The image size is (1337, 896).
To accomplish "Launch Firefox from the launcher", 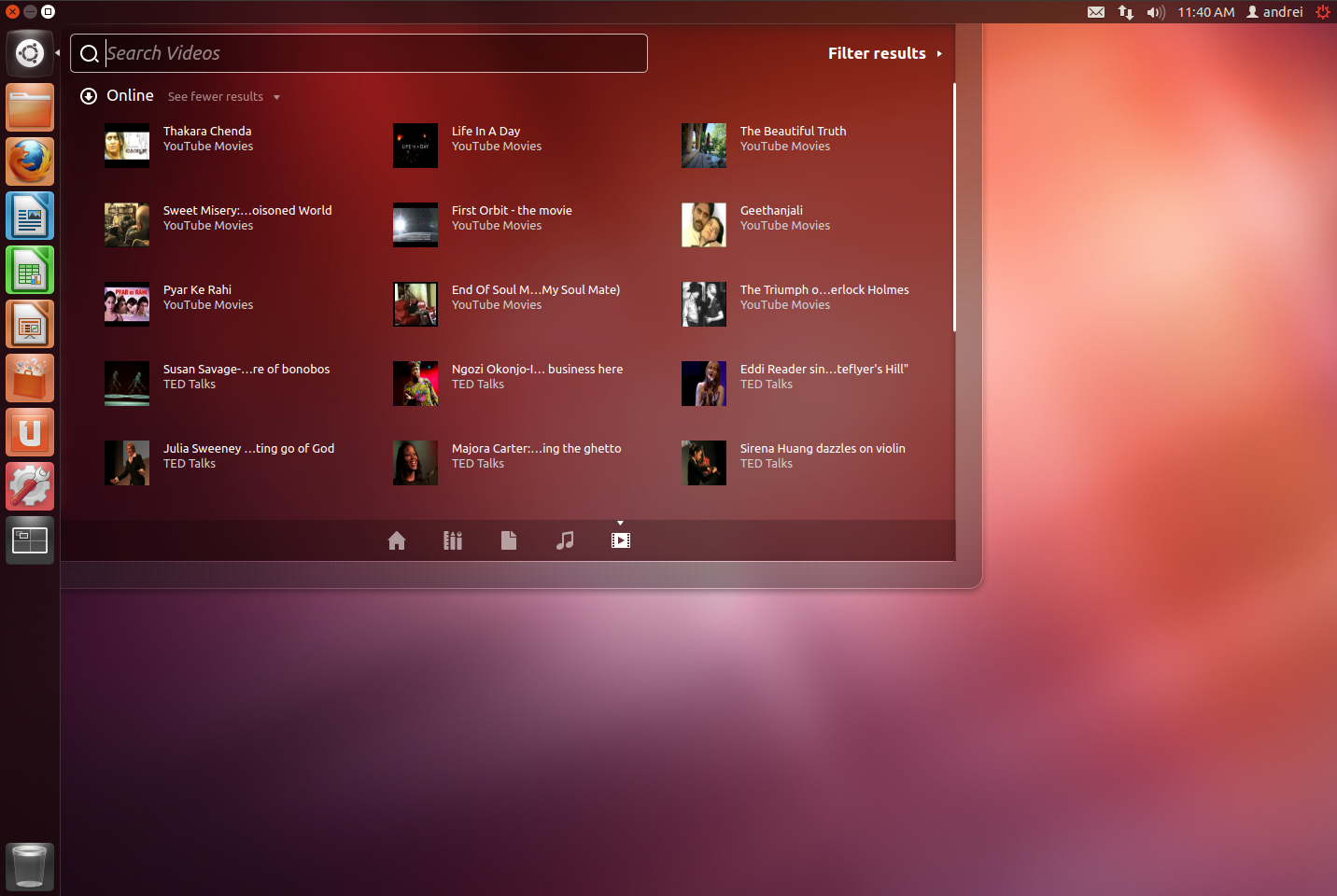I will coord(30,161).
